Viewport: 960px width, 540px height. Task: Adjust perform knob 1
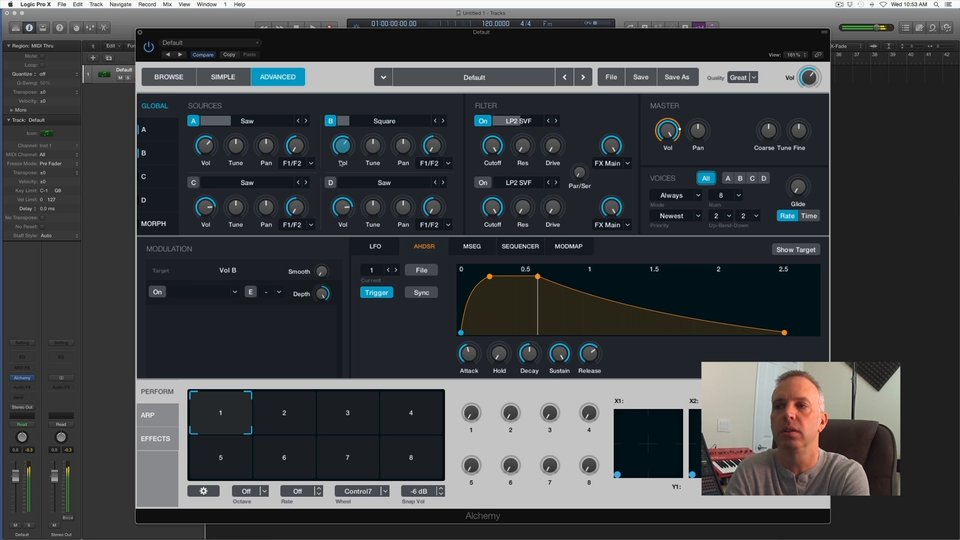[471, 413]
